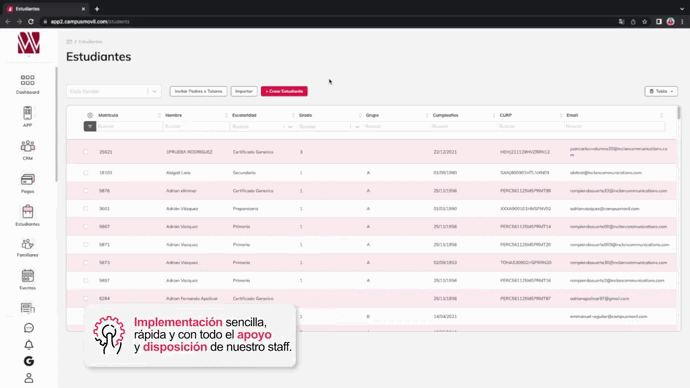Screen dimensions: 690x388
Task: Open the browser share icon
Action: pos(633,22)
